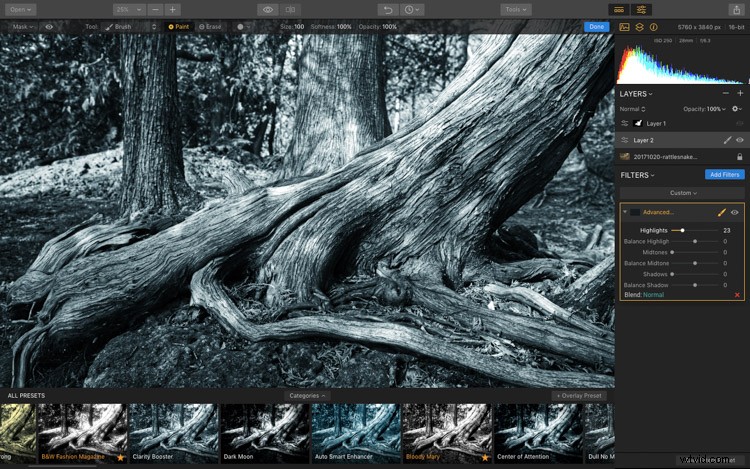750x469 pixels.
Task: Open the history clock dropdown
Action: pos(411,10)
